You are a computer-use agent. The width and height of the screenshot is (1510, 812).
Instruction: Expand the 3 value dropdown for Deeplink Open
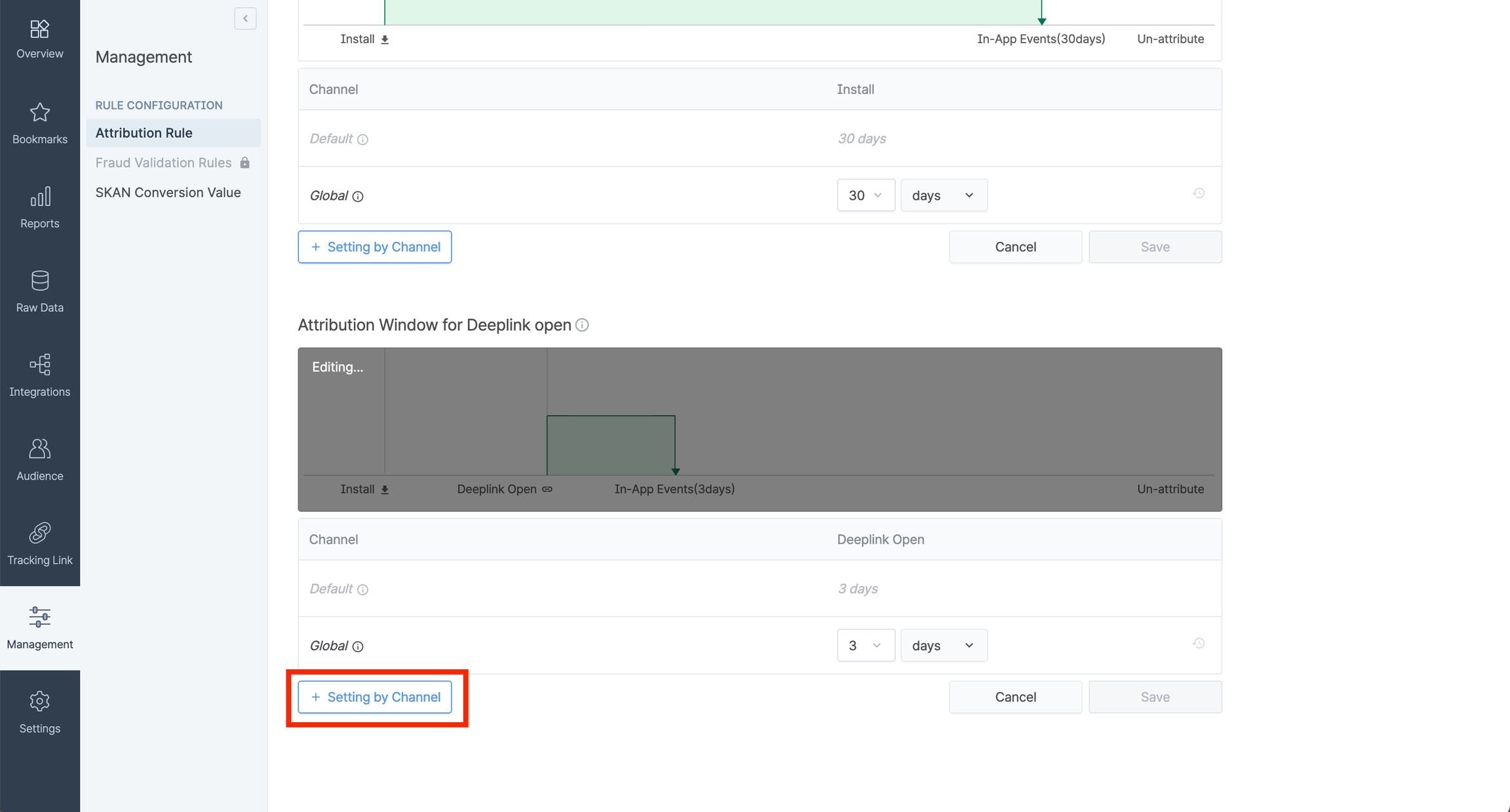pos(865,646)
